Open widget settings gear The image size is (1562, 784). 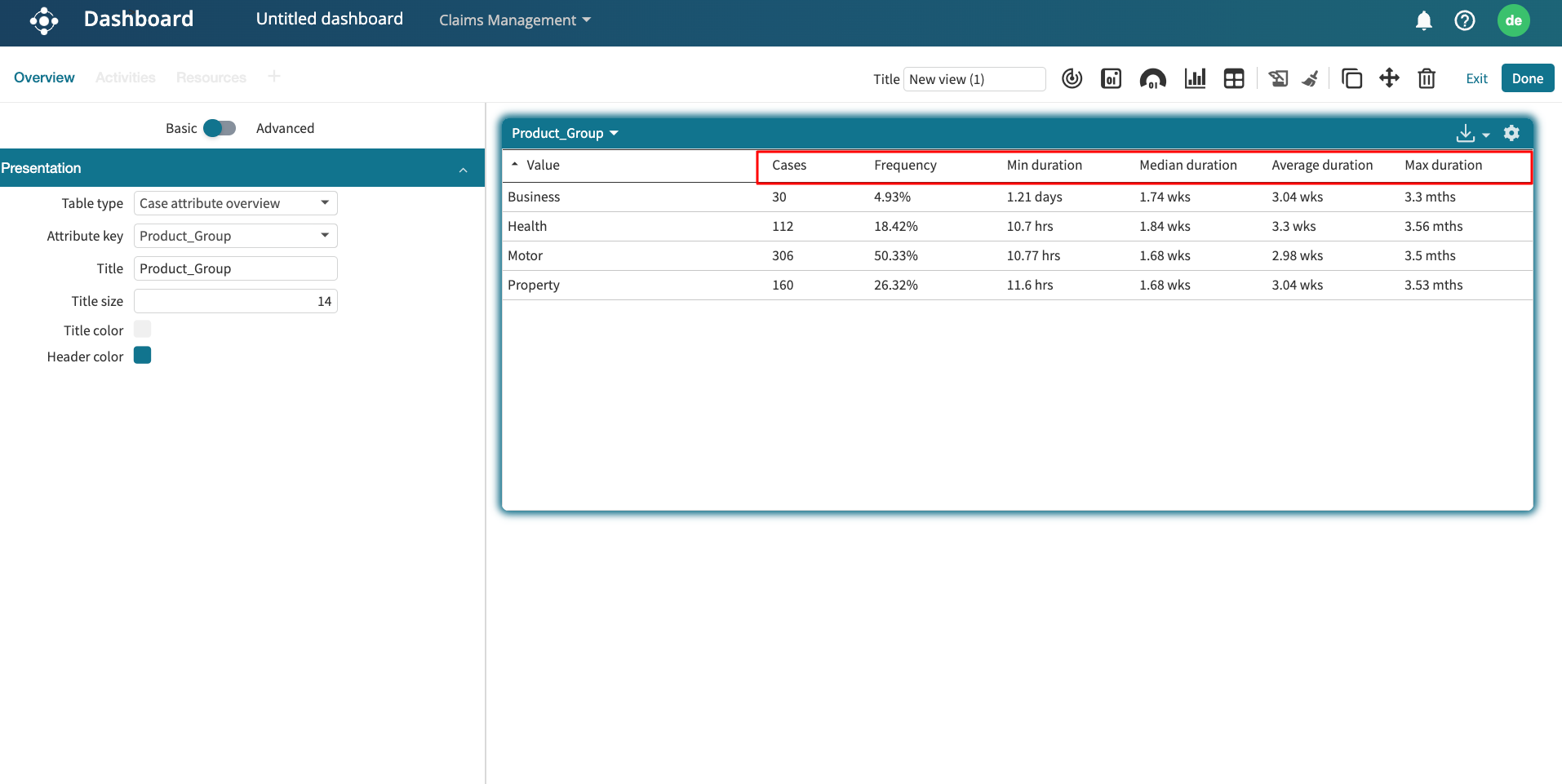click(x=1511, y=133)
